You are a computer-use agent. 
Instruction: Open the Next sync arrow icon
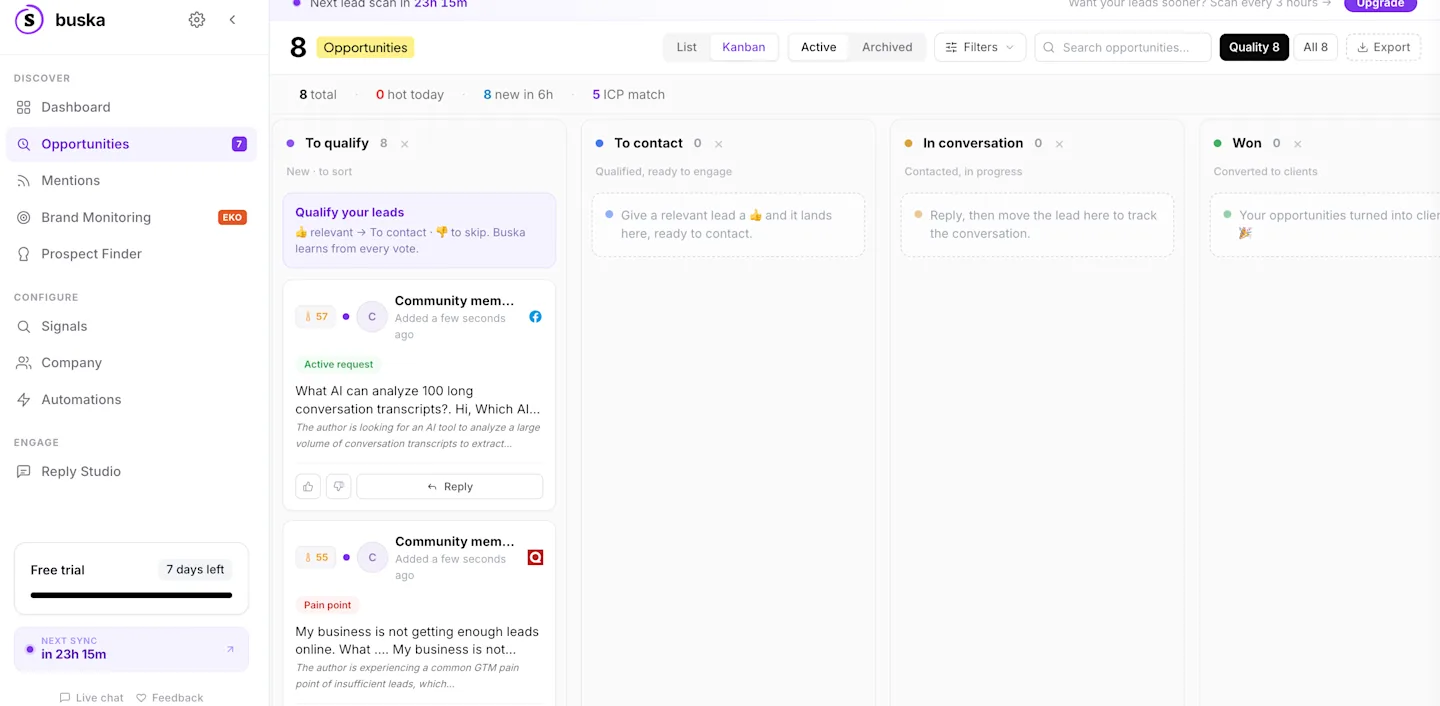tap(230, 649)
